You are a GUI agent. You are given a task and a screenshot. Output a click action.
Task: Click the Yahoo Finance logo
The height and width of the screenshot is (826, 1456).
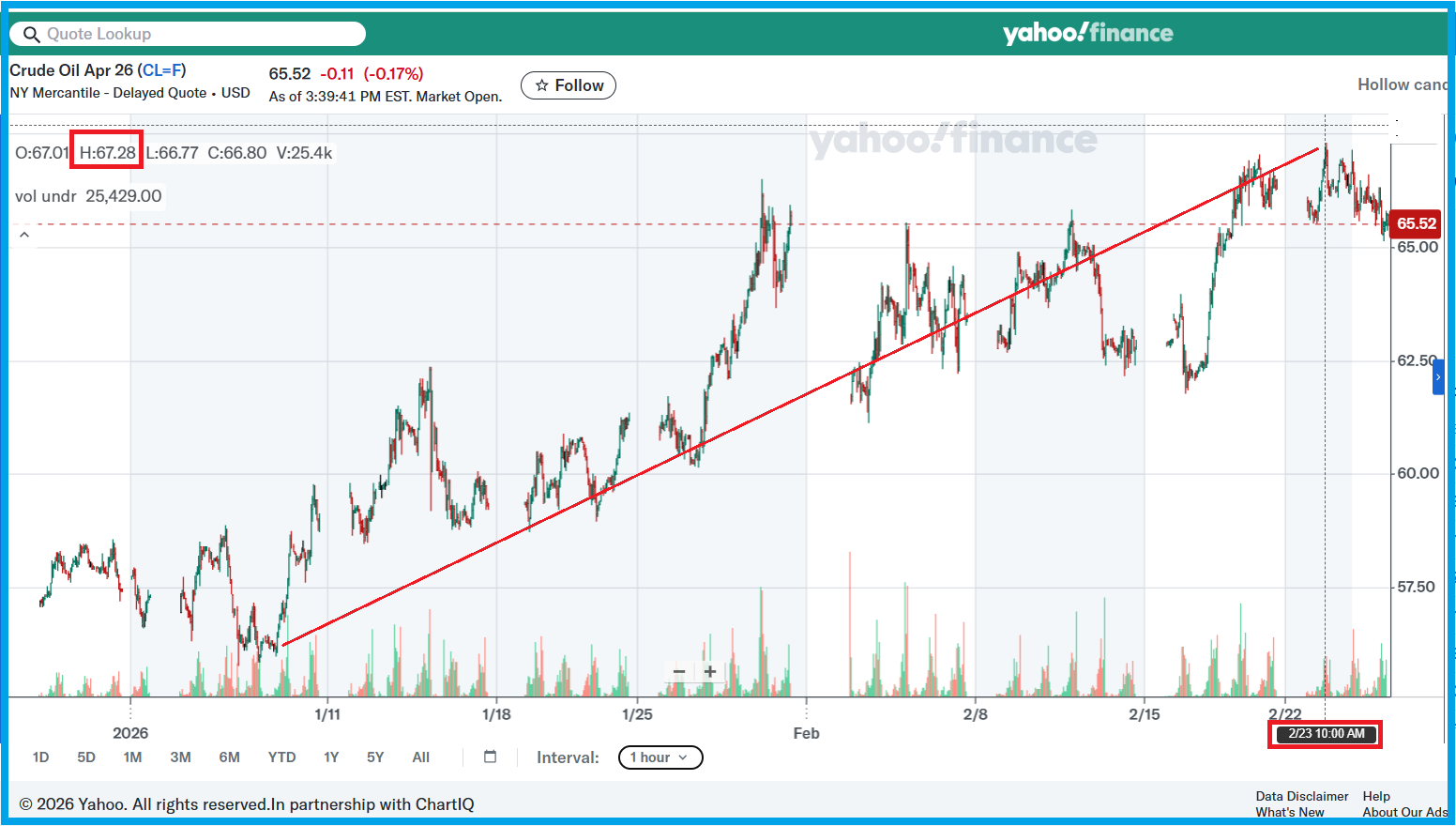pos(1087,34)
